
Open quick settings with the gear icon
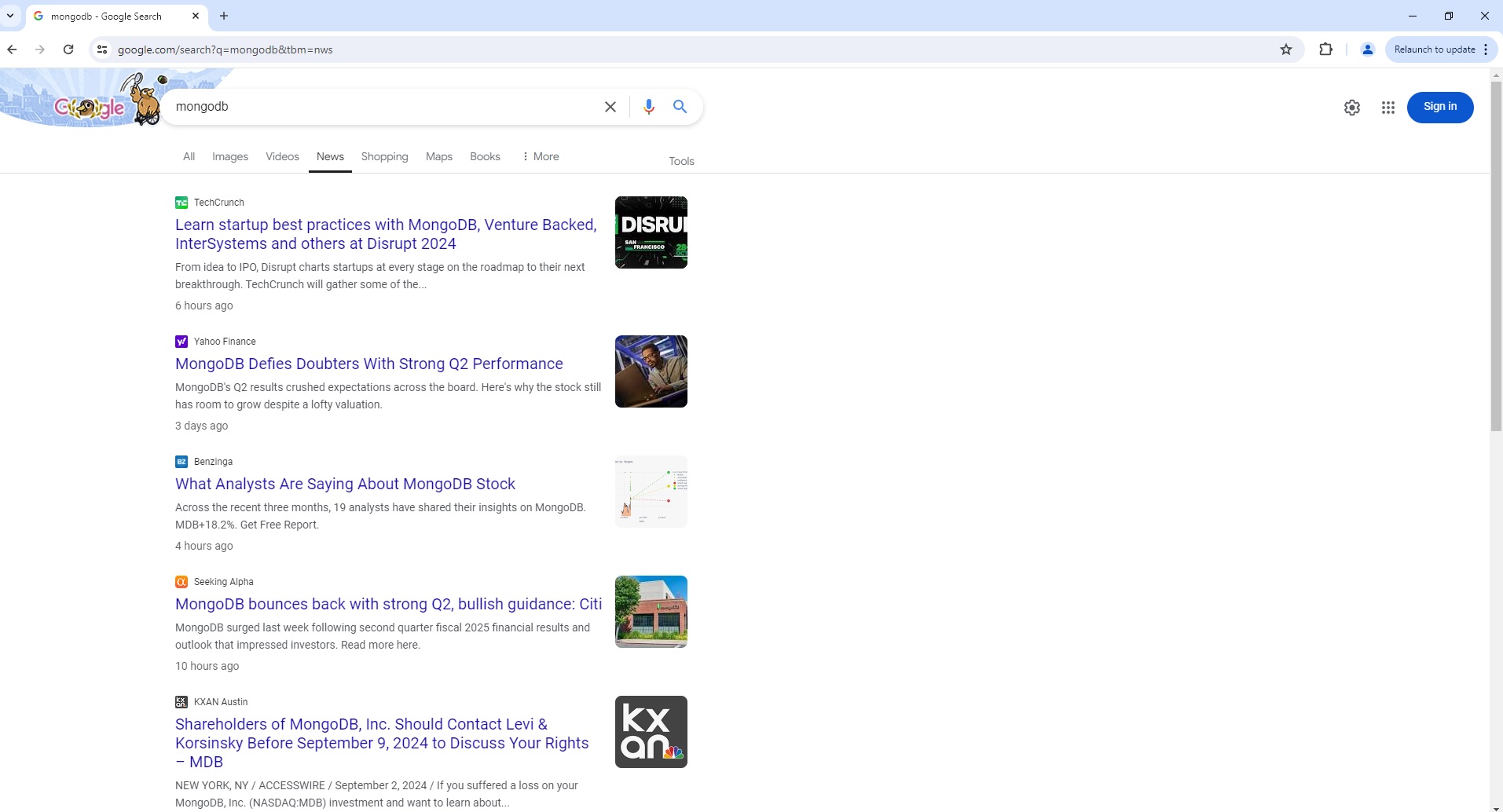point(1351,107)
